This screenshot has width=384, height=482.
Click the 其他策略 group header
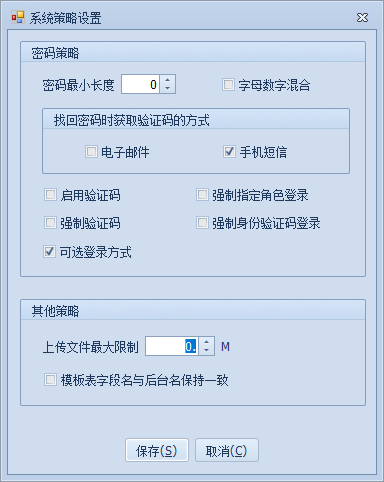click(x=193, y=310)
